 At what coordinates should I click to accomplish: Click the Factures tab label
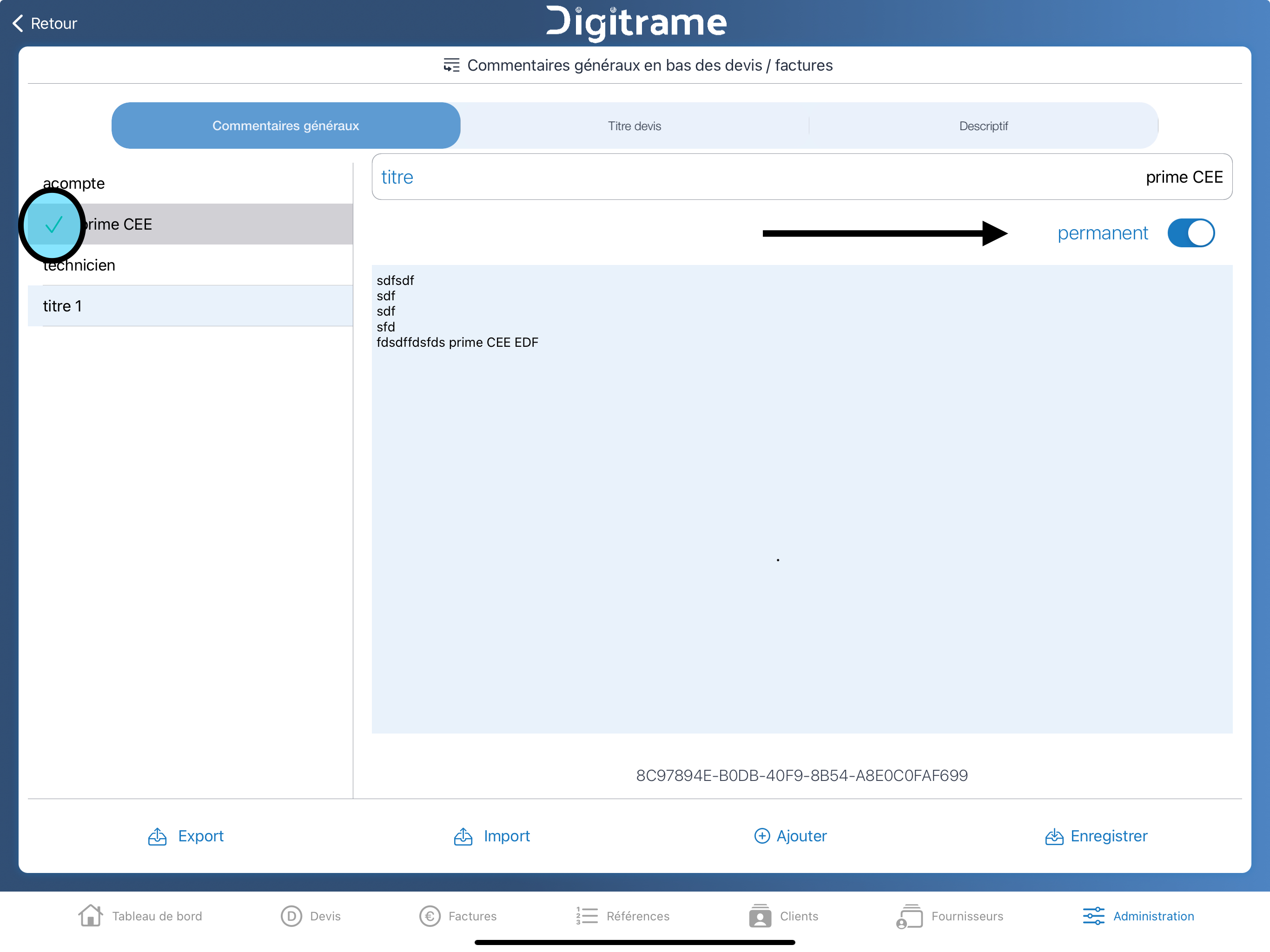[472, 916]
